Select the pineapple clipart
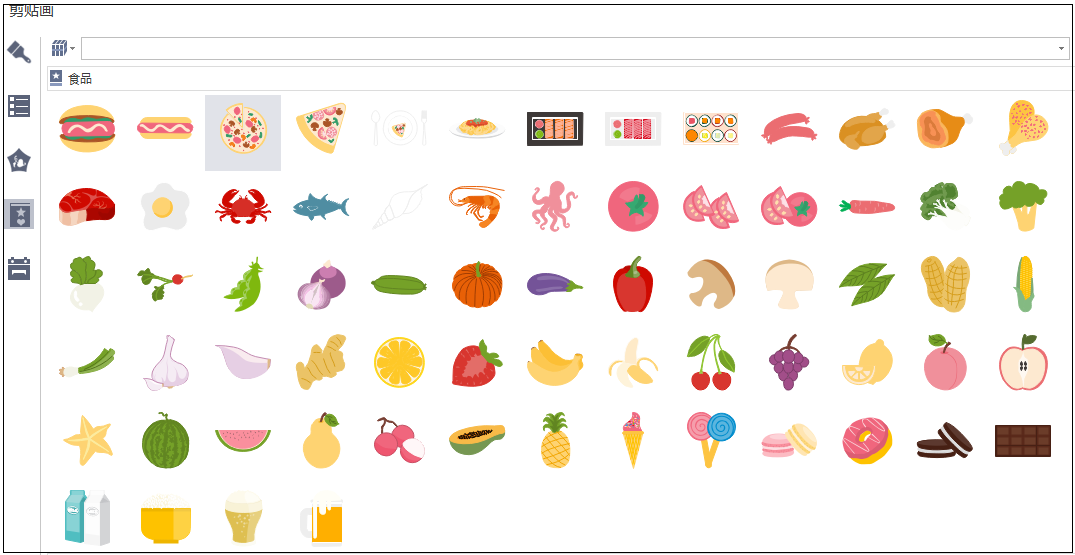 [555, 440]
